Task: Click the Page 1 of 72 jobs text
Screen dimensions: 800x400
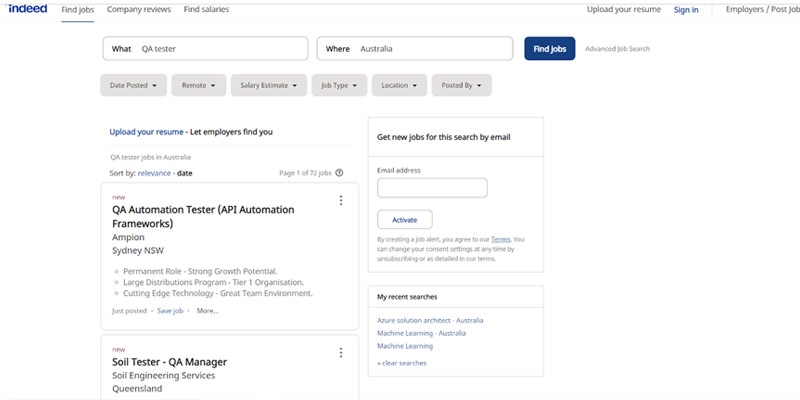Action: (x=305, y=173)
